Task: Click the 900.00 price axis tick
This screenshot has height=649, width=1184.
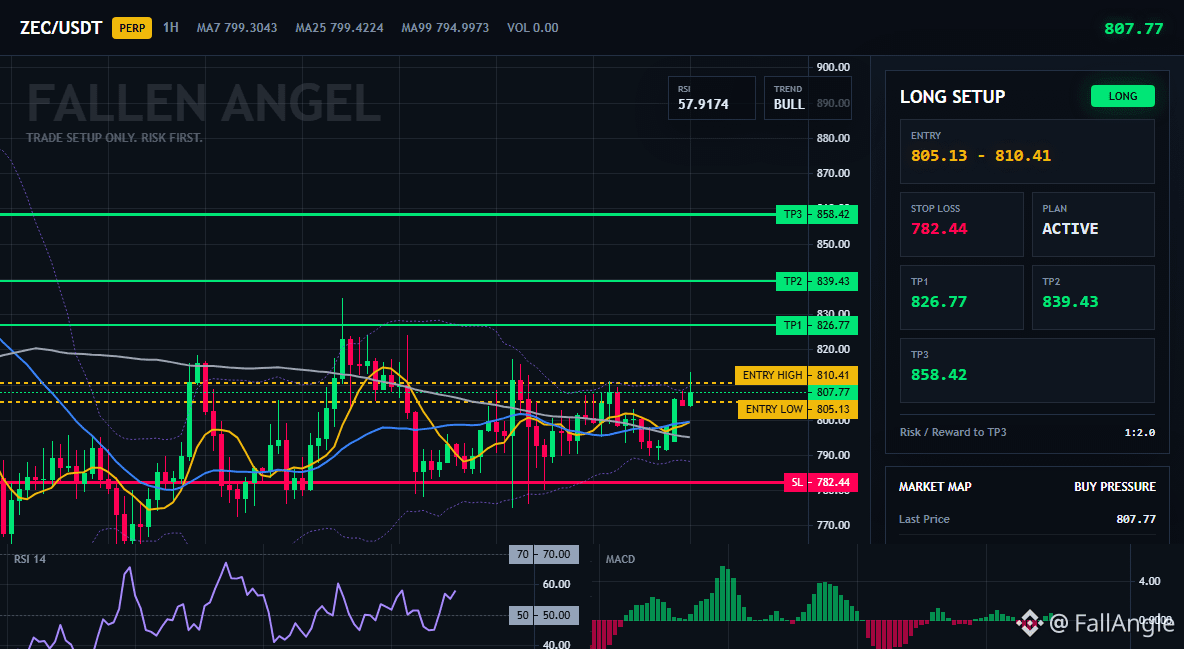Action: point(833,67)
